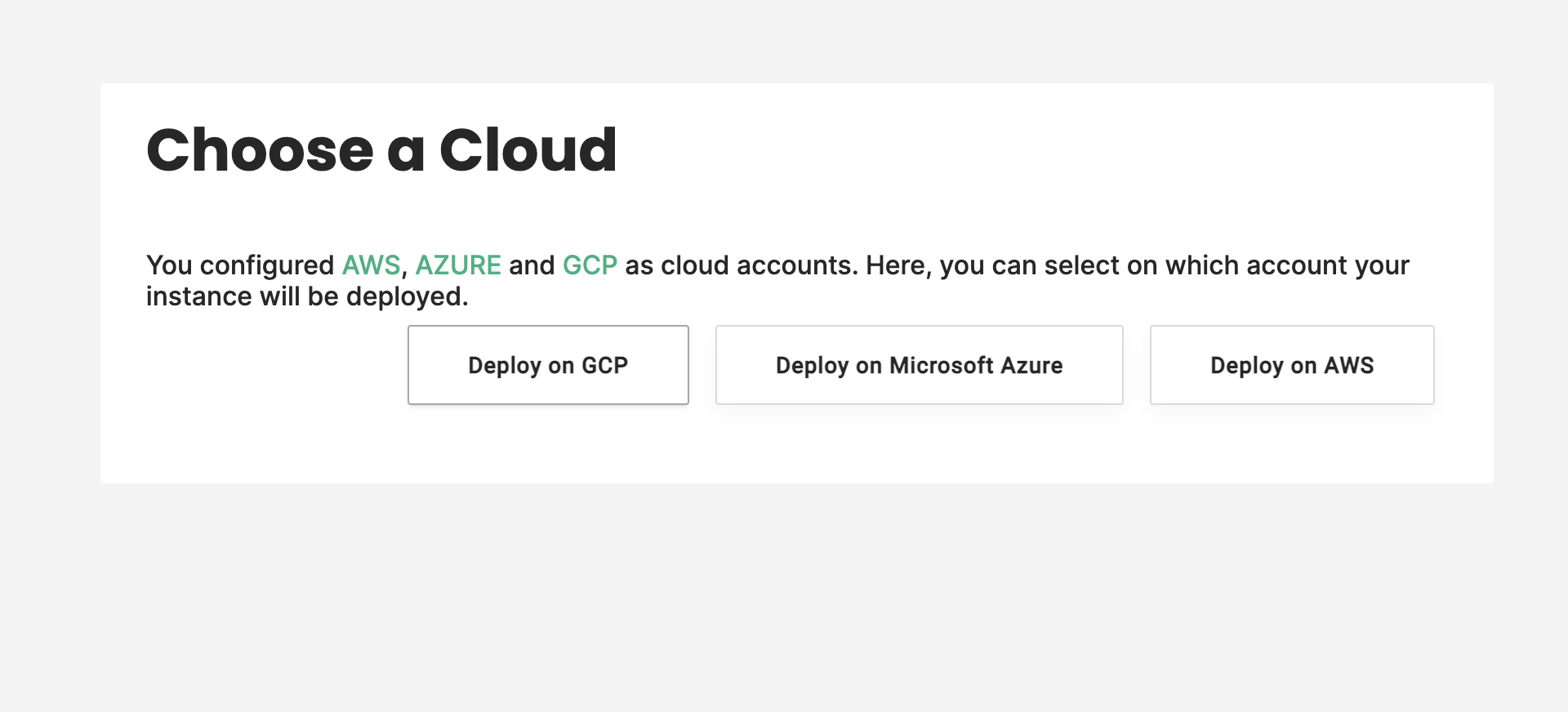Open the green AWS account link
The image size is (1568, 712).
point(371,265)
